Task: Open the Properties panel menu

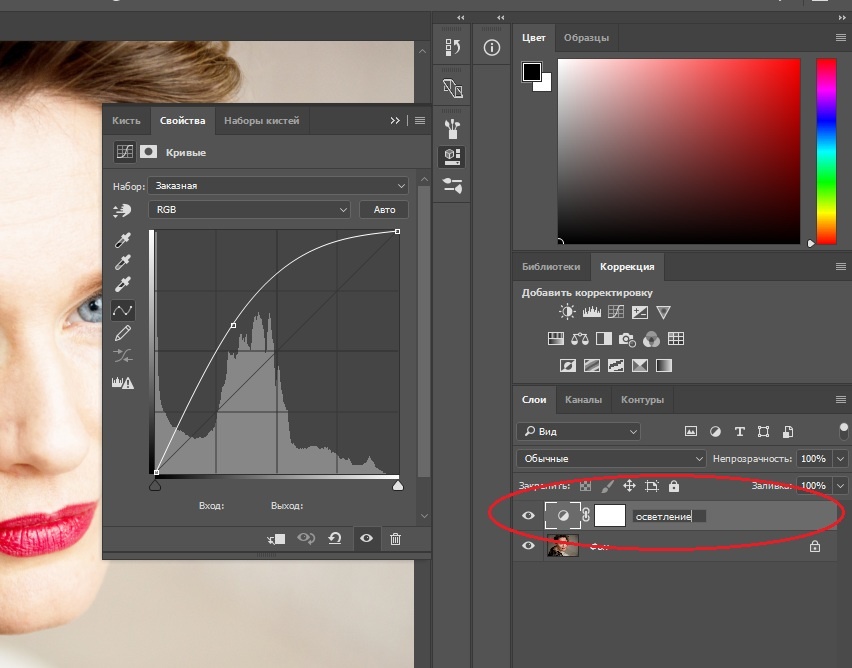Action: point(420,121)
